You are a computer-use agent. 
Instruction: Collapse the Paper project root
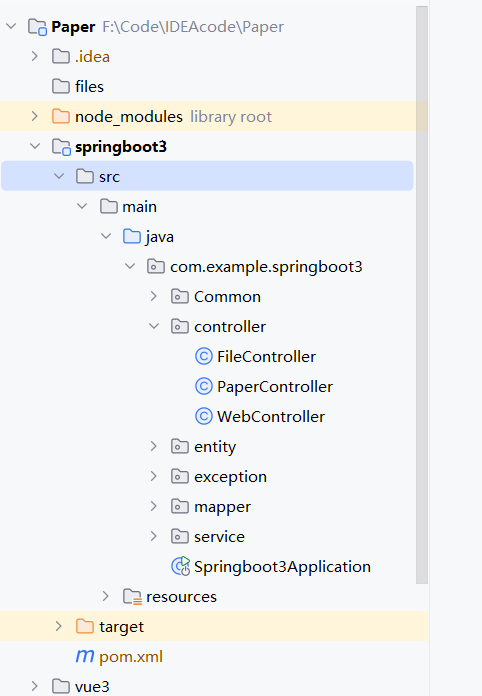pos(11,26)
